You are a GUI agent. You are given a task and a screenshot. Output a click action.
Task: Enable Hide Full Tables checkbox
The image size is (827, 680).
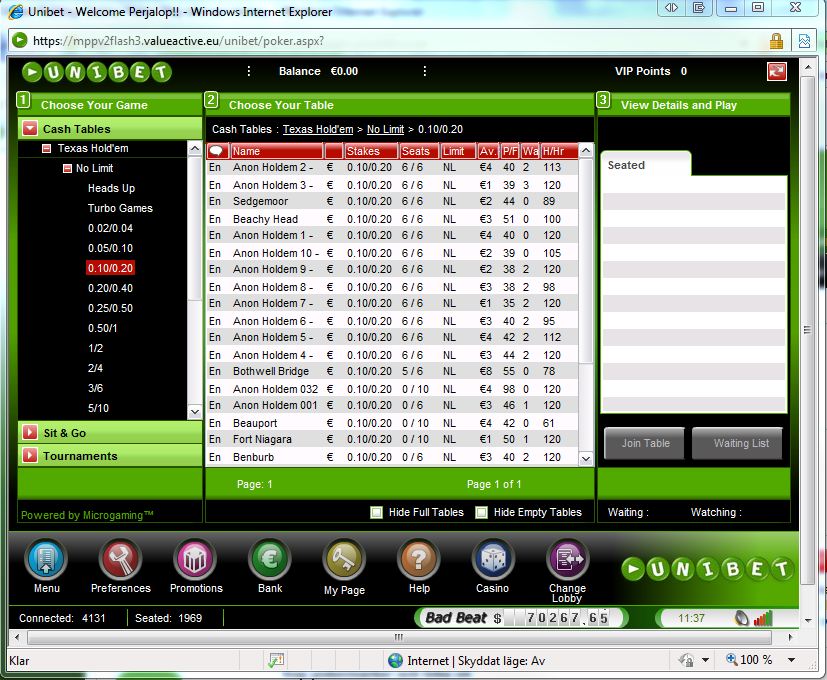(376, 512)
